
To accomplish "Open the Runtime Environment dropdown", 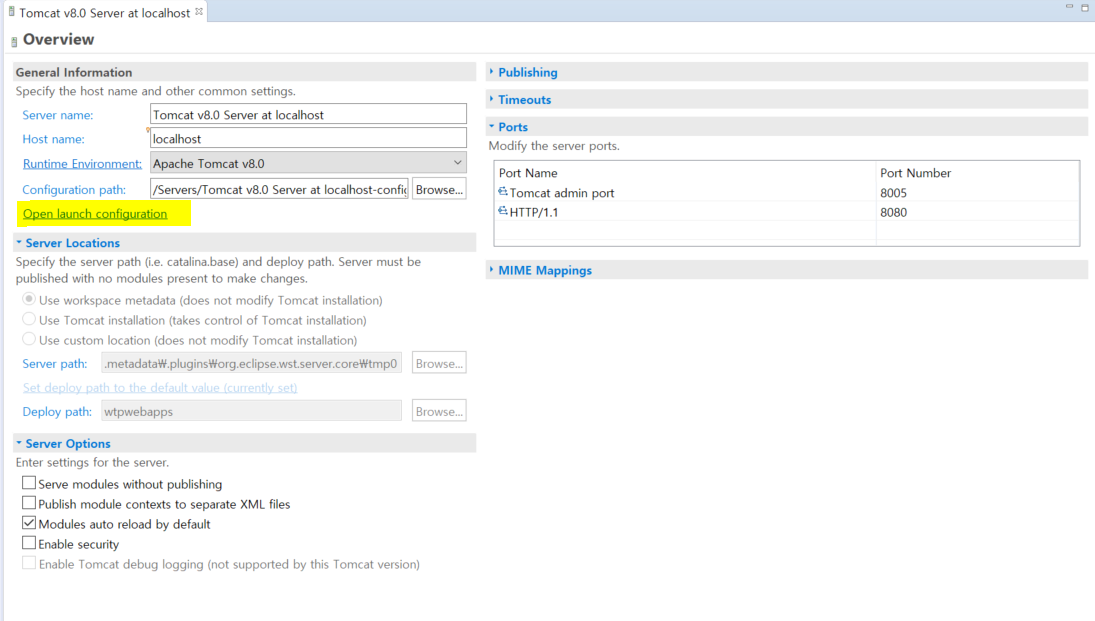I will (457, 163).
